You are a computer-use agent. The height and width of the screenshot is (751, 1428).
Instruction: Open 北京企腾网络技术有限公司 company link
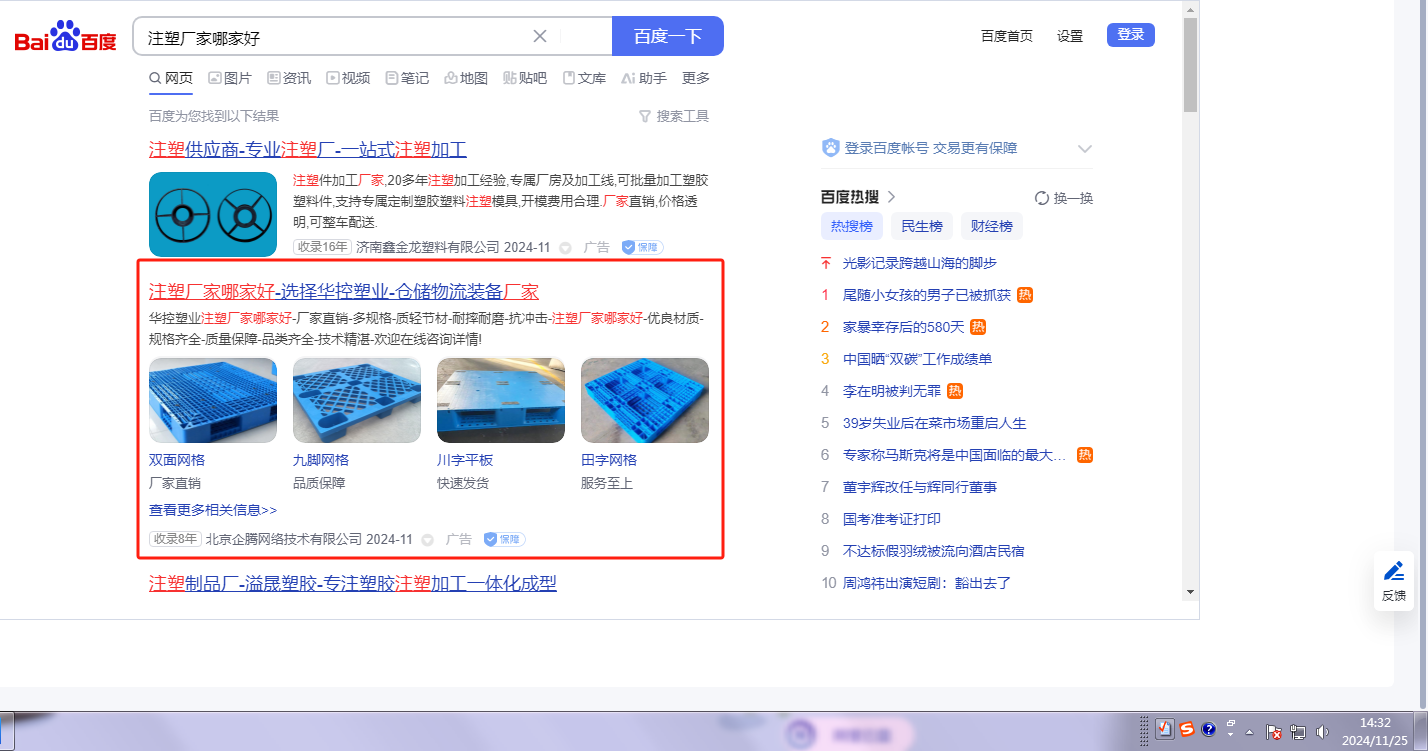(x=284, y=539)
